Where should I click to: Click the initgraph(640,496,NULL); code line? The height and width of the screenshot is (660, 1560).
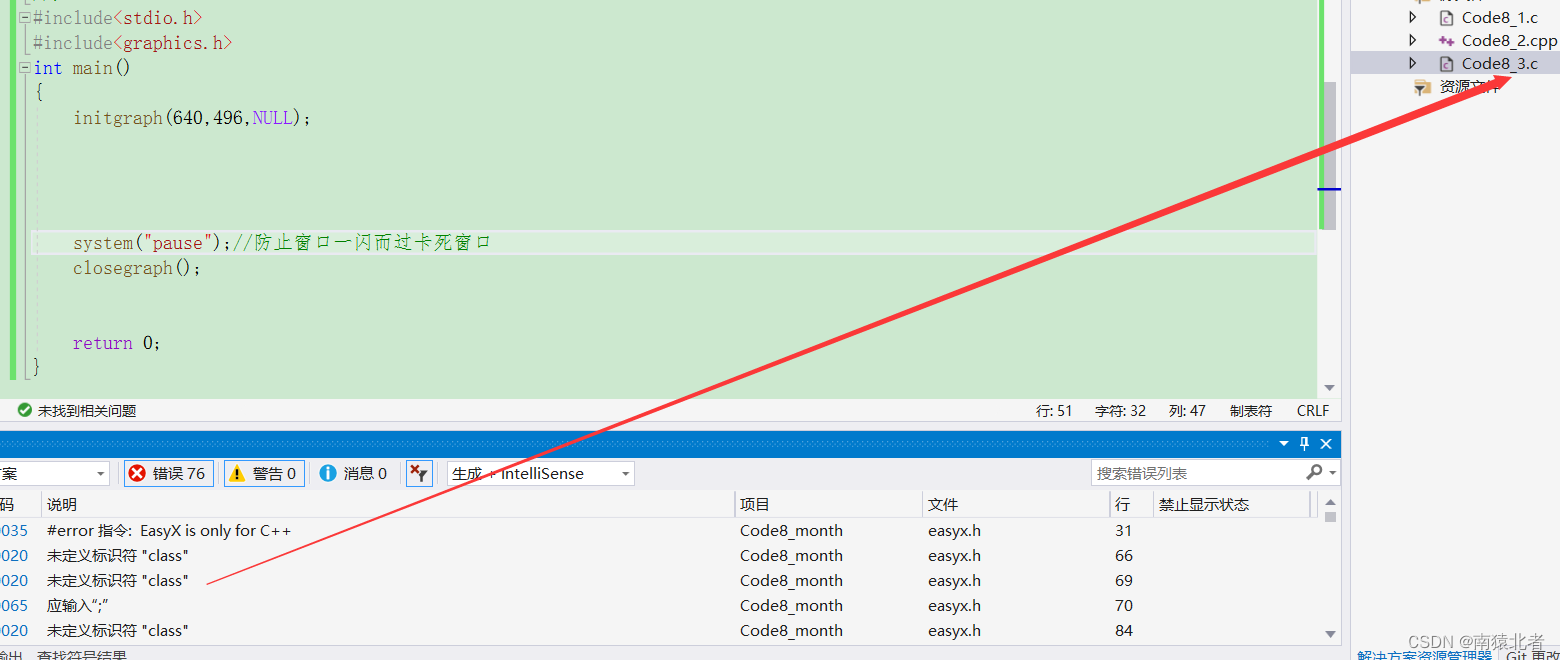click(x=192, y=118)
